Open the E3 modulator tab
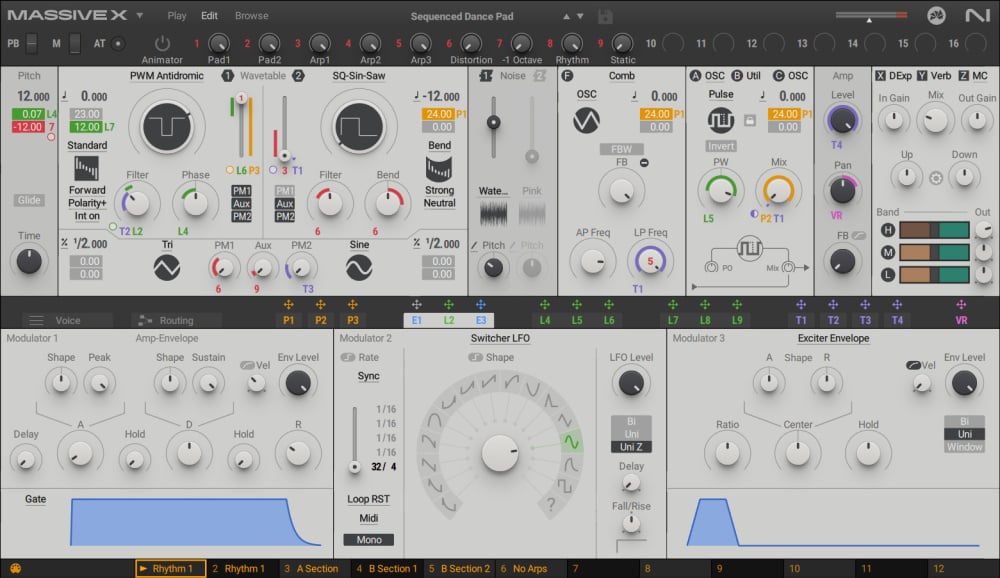Viewport: 1000px width, 578px height. (x=481, y=320)
